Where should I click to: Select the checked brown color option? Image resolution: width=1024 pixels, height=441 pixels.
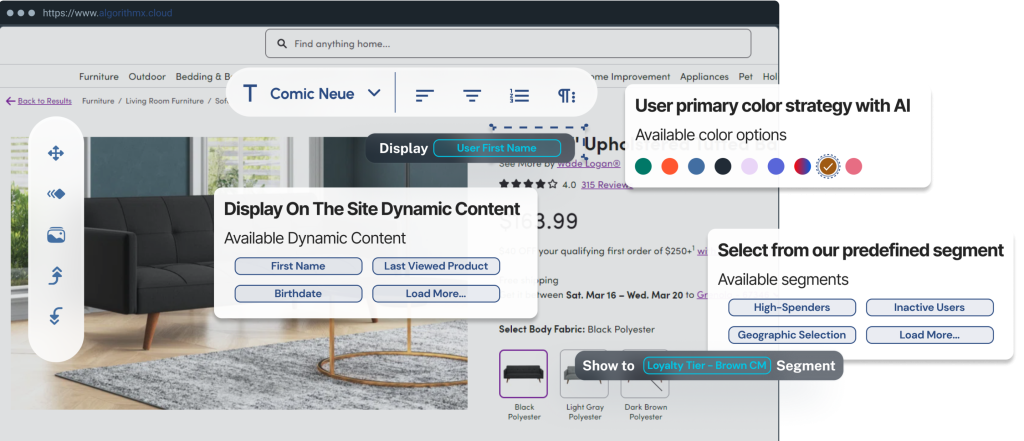[828, 166]
